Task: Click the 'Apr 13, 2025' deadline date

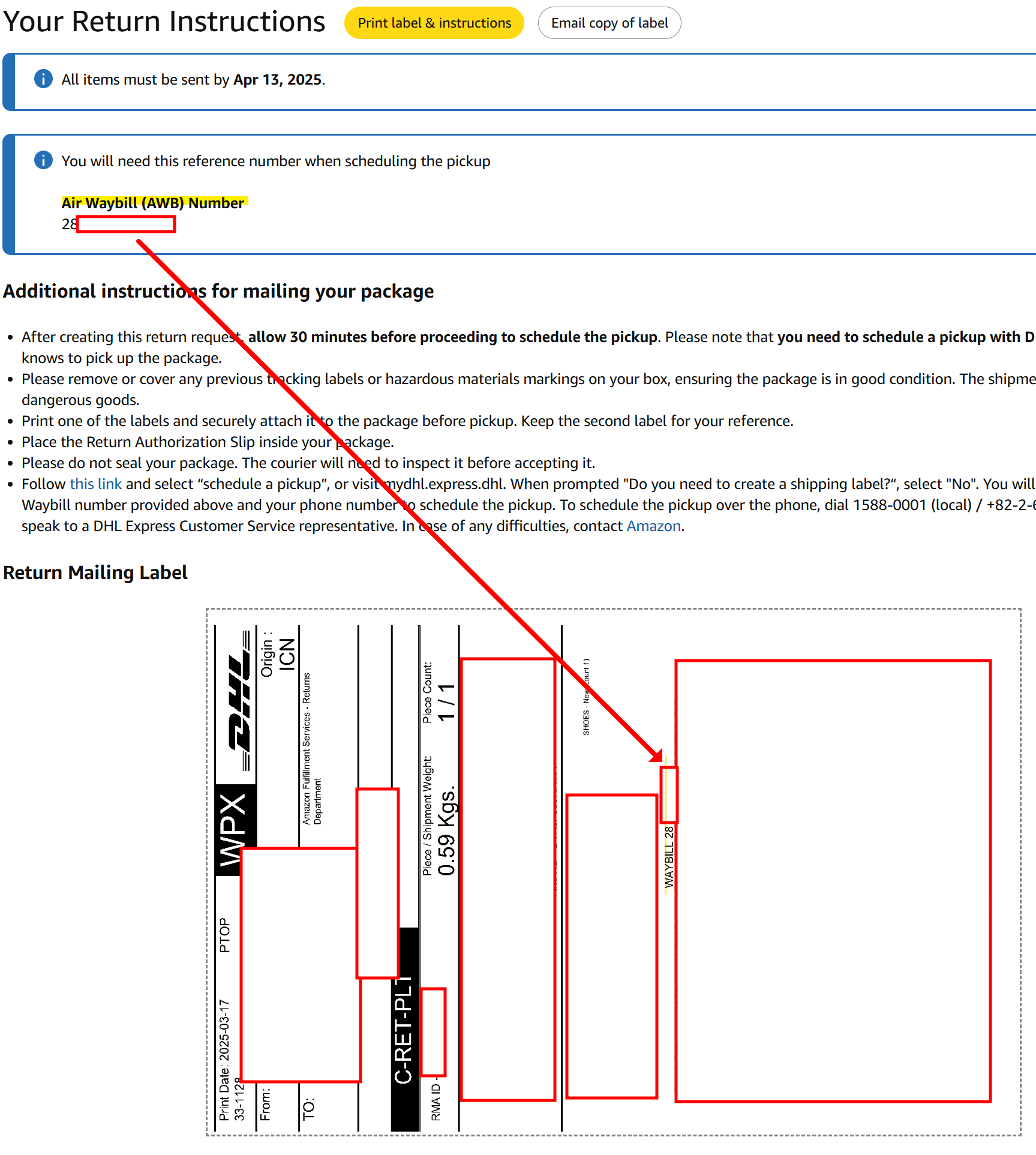Action: pyautogui.click(x=278, y=79)
